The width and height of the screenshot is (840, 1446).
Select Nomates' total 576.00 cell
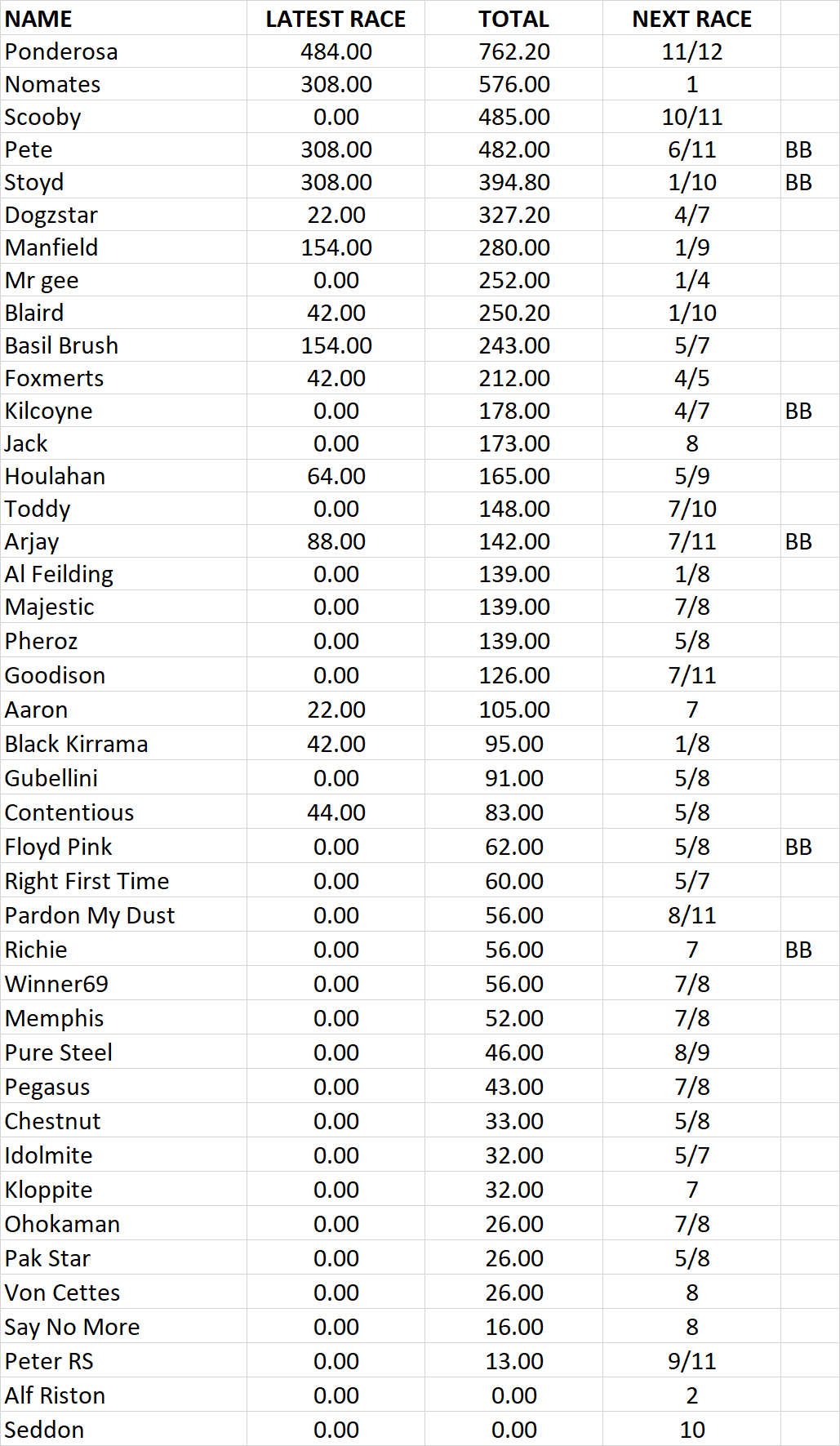(x=513, y=84)
